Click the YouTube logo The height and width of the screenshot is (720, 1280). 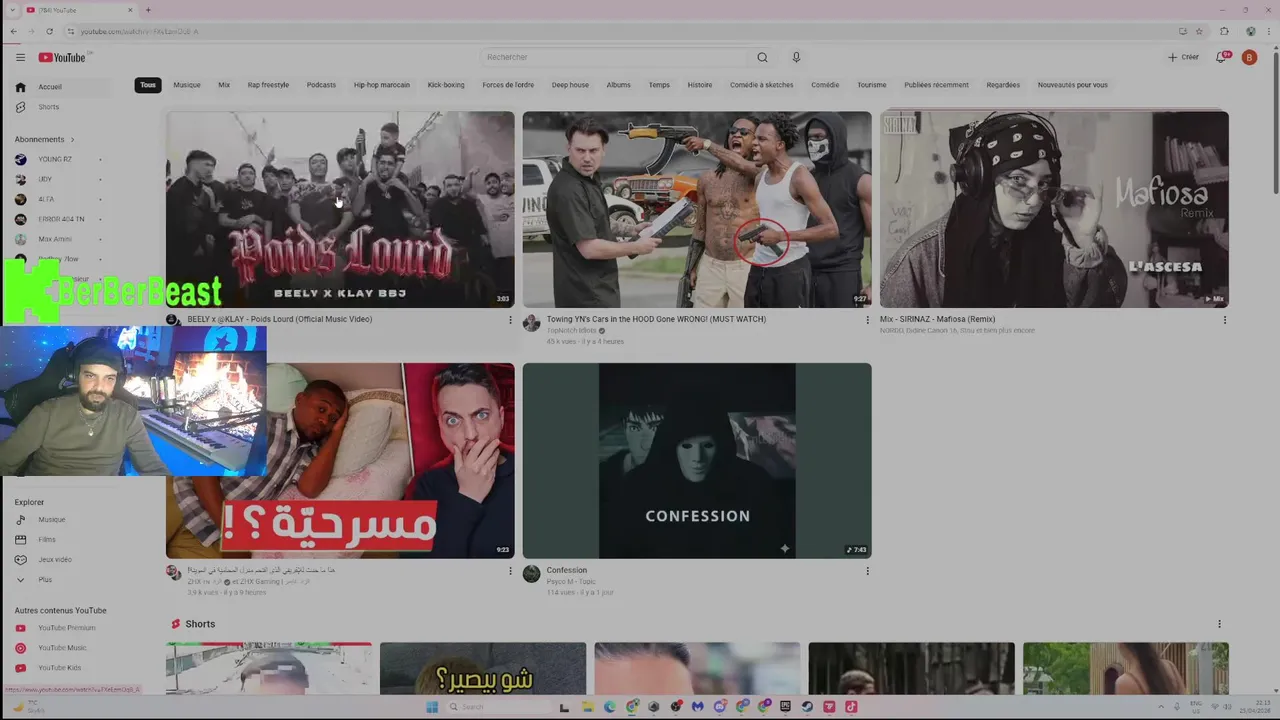[64, 57]
